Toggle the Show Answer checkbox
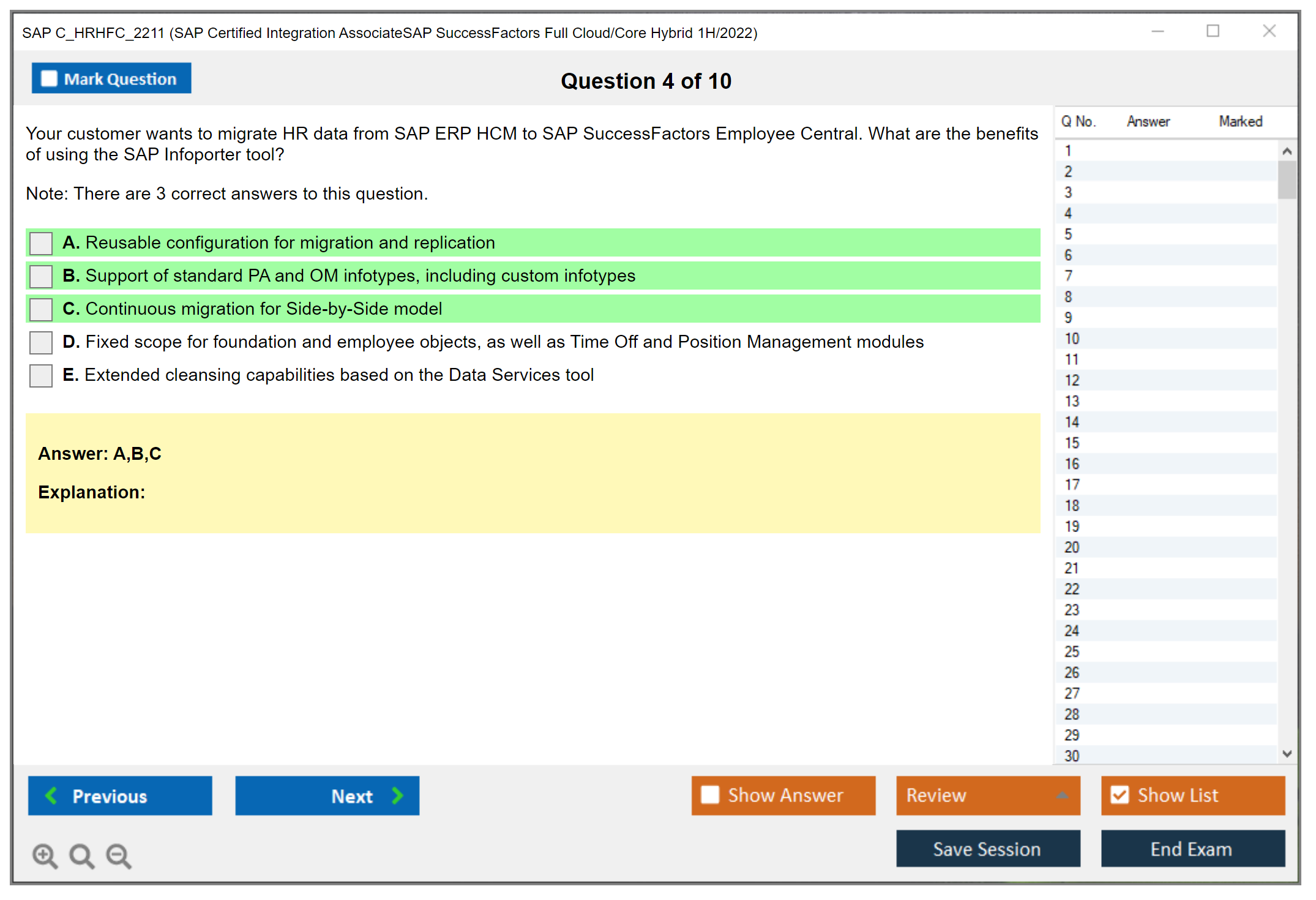 point(710,795)
